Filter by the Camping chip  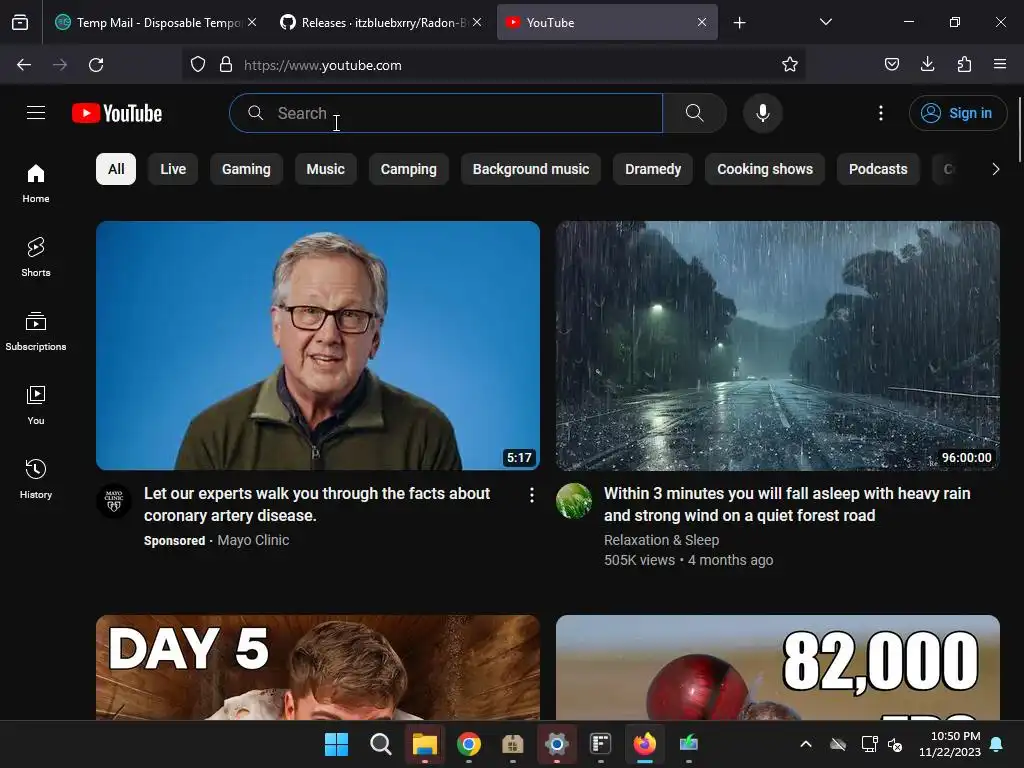click(409, 169)
